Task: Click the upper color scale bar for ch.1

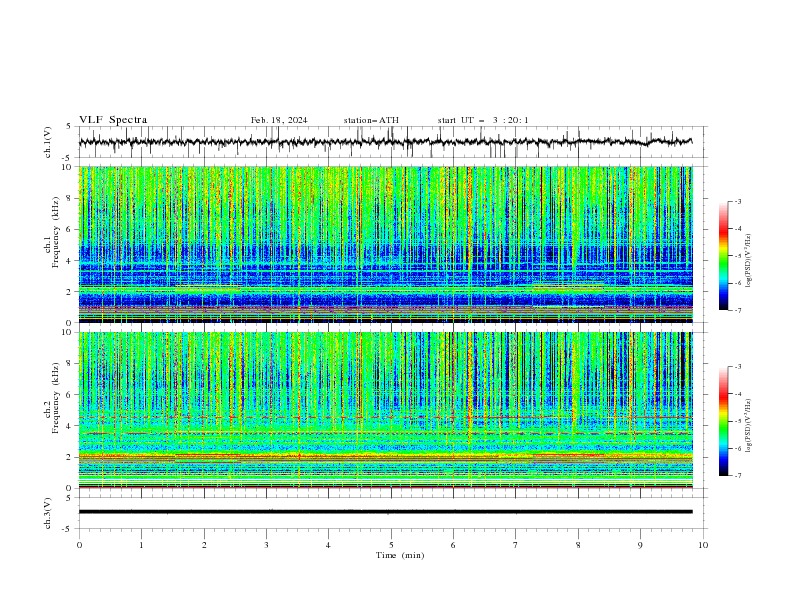Action: [x=724, y=256]
